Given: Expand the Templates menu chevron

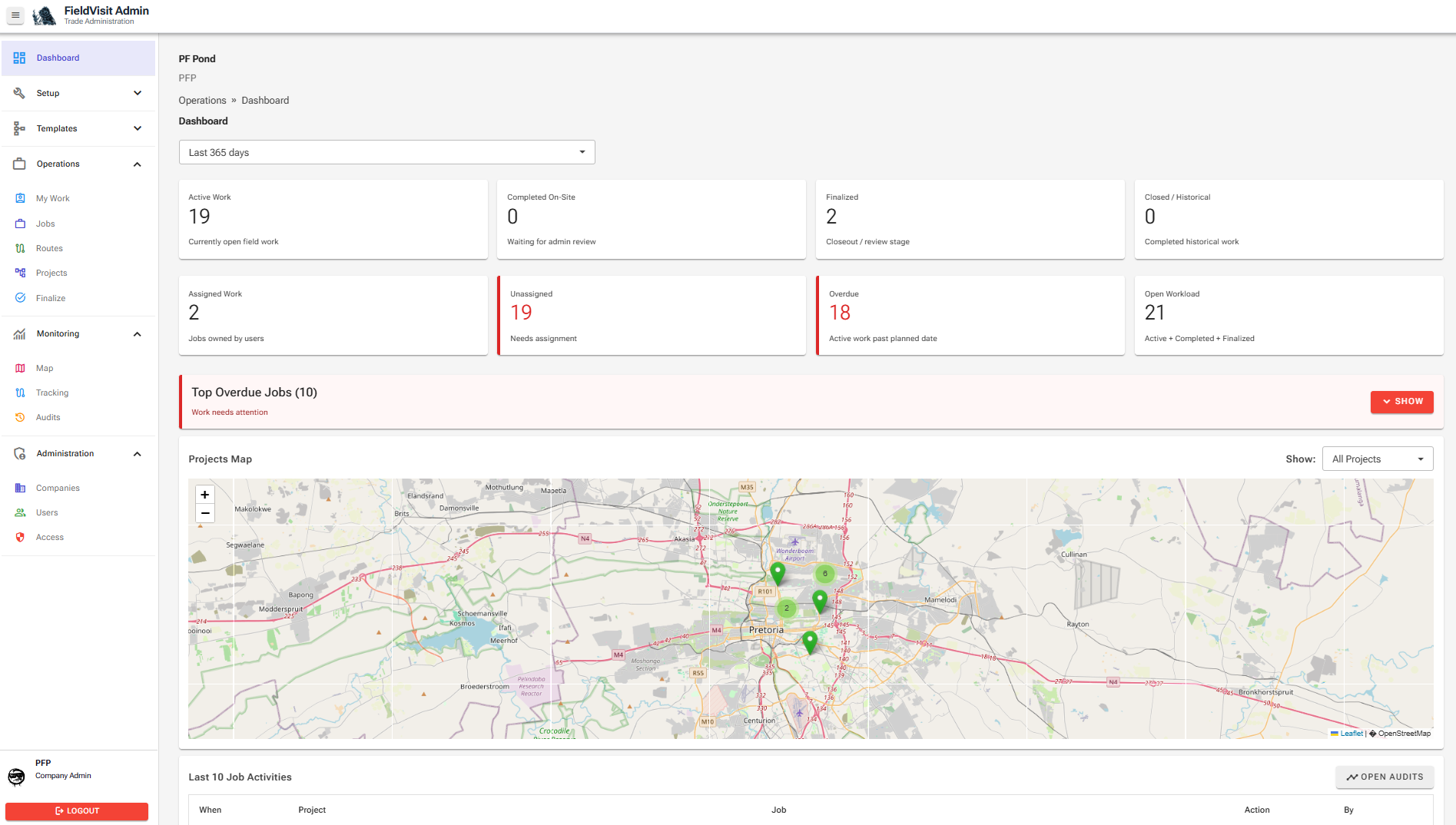Looking at the screenshot, I should pyautogui.click(x=138, y=128).
